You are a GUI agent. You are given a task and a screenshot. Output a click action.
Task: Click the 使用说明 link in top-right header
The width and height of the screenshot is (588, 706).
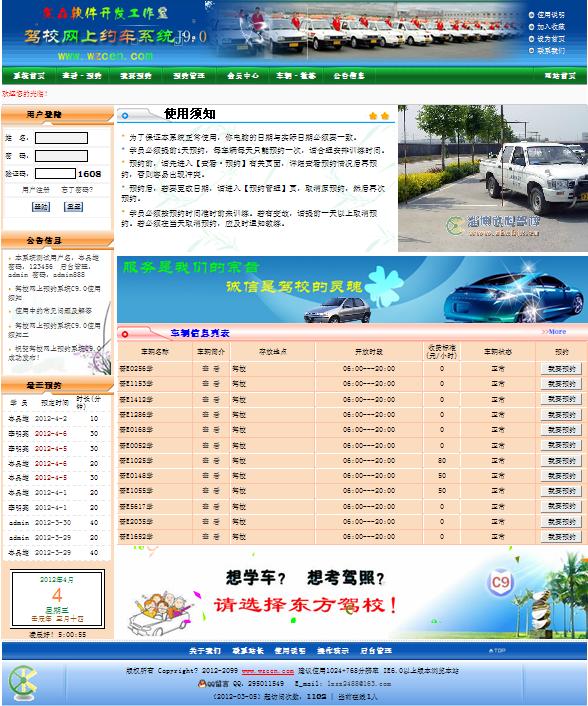click(x=550, y=15)
